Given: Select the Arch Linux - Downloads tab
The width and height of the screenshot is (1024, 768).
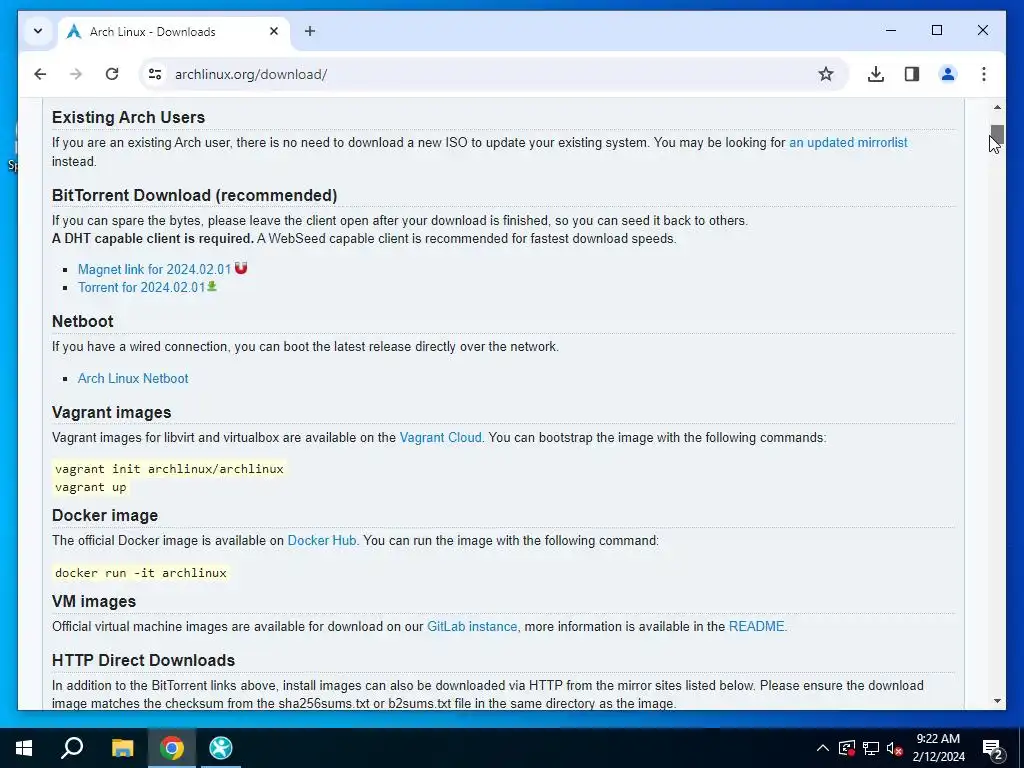Looking at the screenshot, I should click(174, 31).
